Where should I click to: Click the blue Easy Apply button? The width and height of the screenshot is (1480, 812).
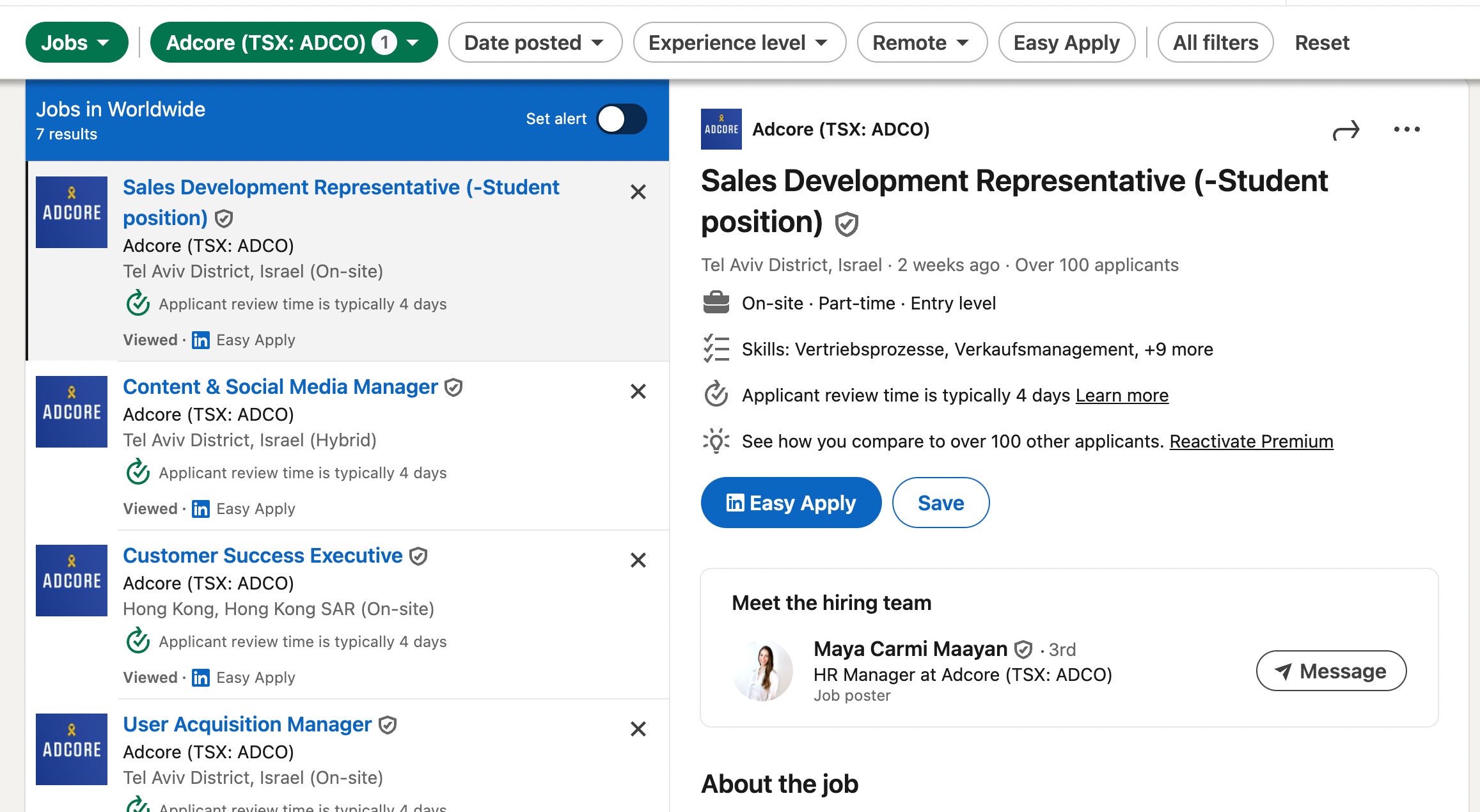click(x=791, y=503)
